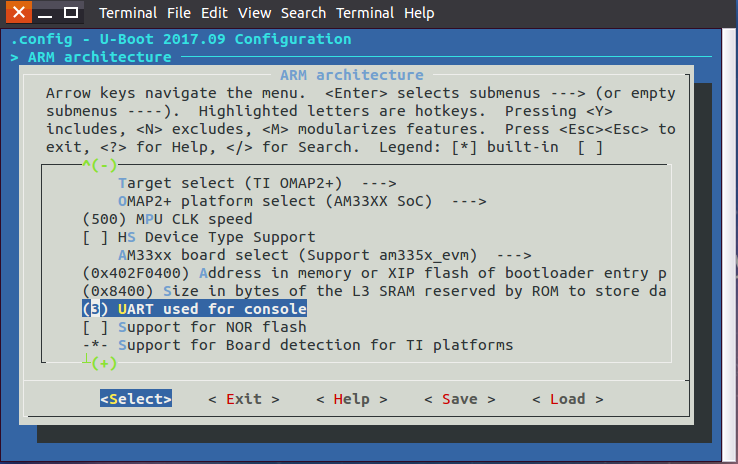Expand AM33xx board select submenu
This screenshot has width=738, height=464.
tap(324, 255)
